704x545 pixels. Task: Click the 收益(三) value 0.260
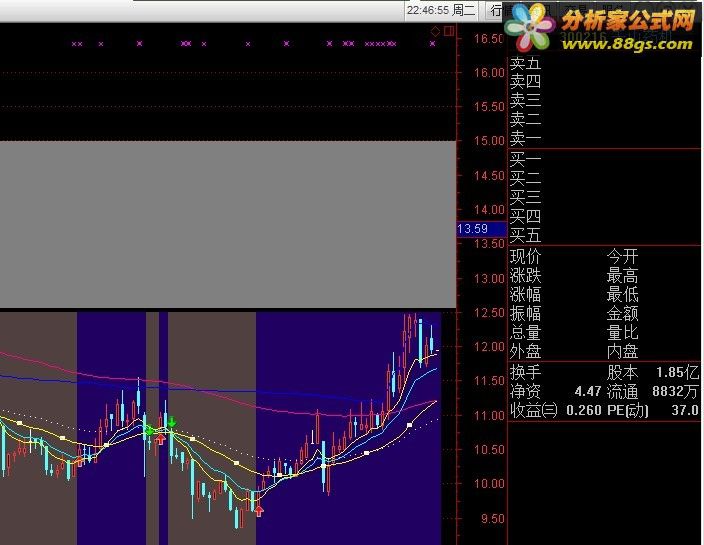(584, 410)
